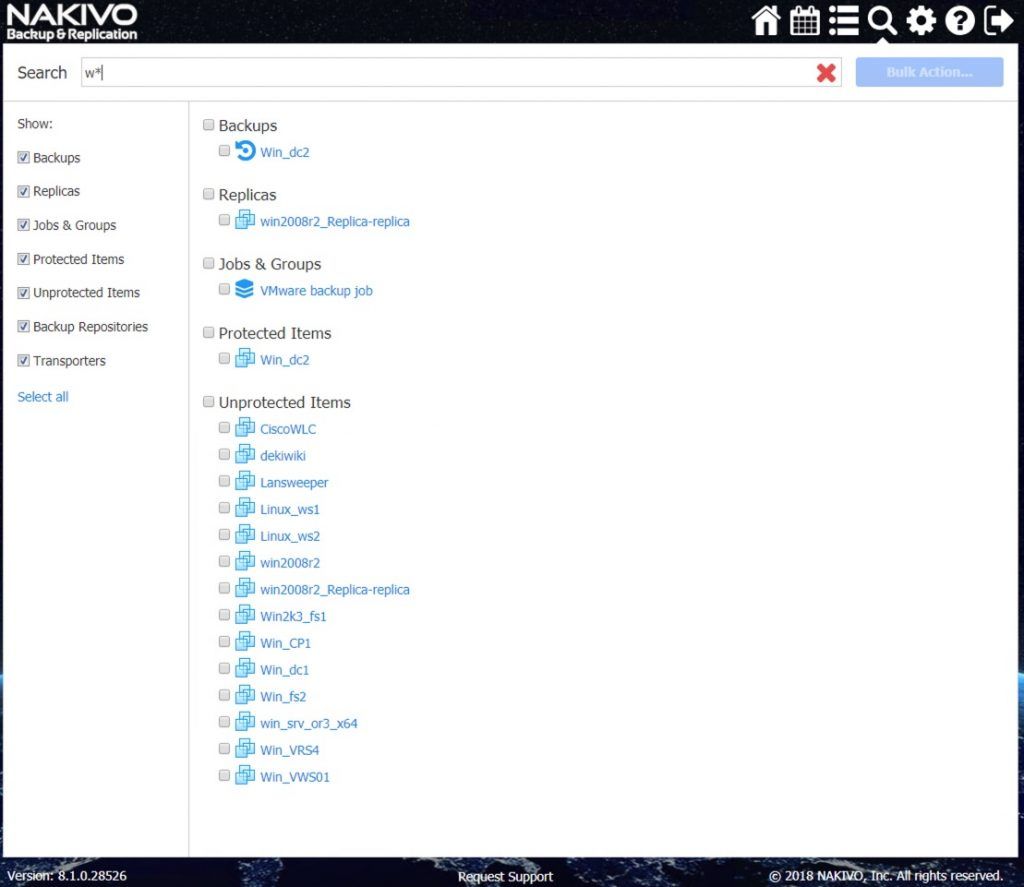Click the Select all link
1024x887 pixels.
click(43, 396)
